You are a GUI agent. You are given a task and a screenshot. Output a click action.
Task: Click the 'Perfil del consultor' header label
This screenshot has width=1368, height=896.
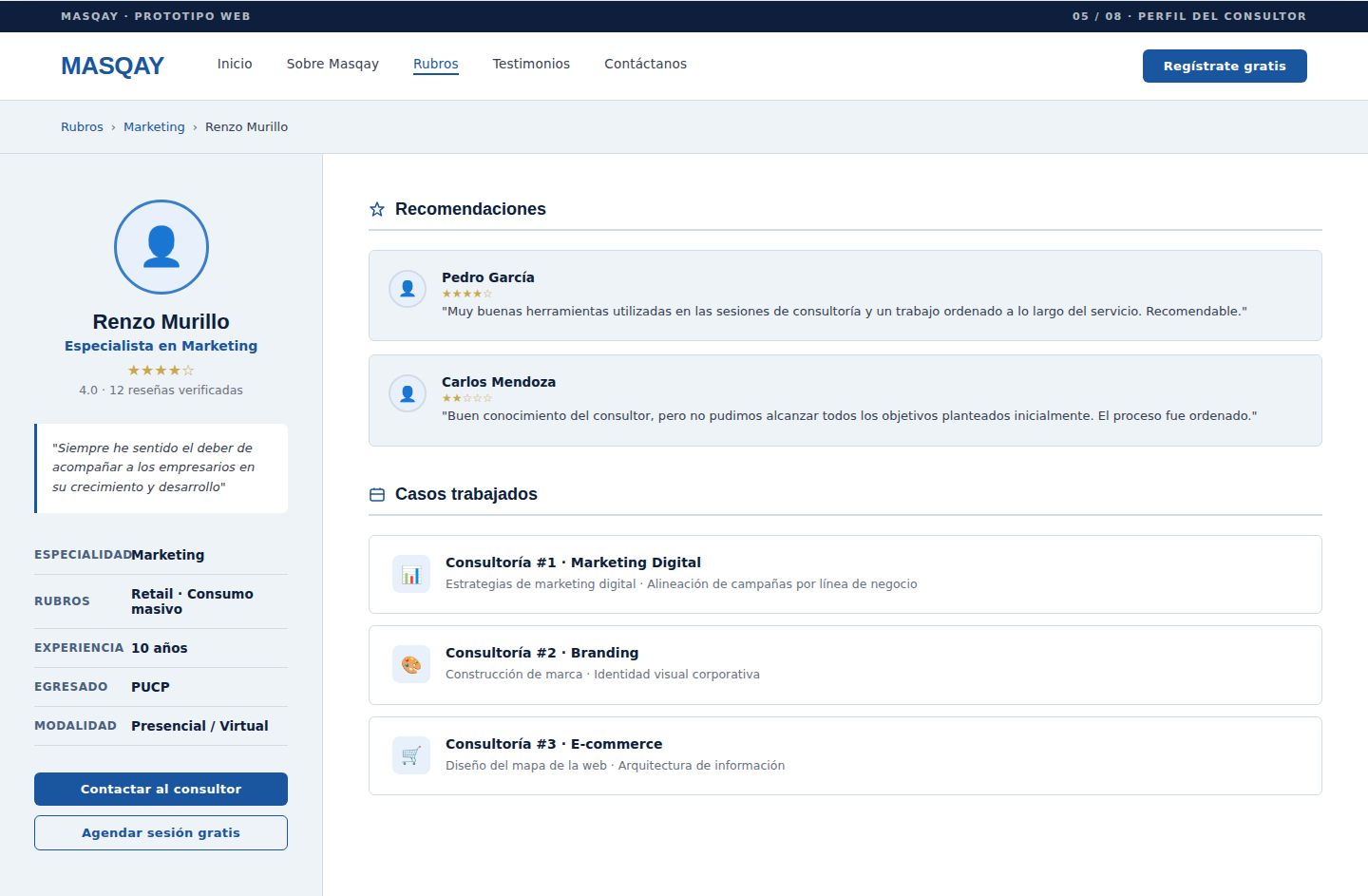click(1222, 16)
